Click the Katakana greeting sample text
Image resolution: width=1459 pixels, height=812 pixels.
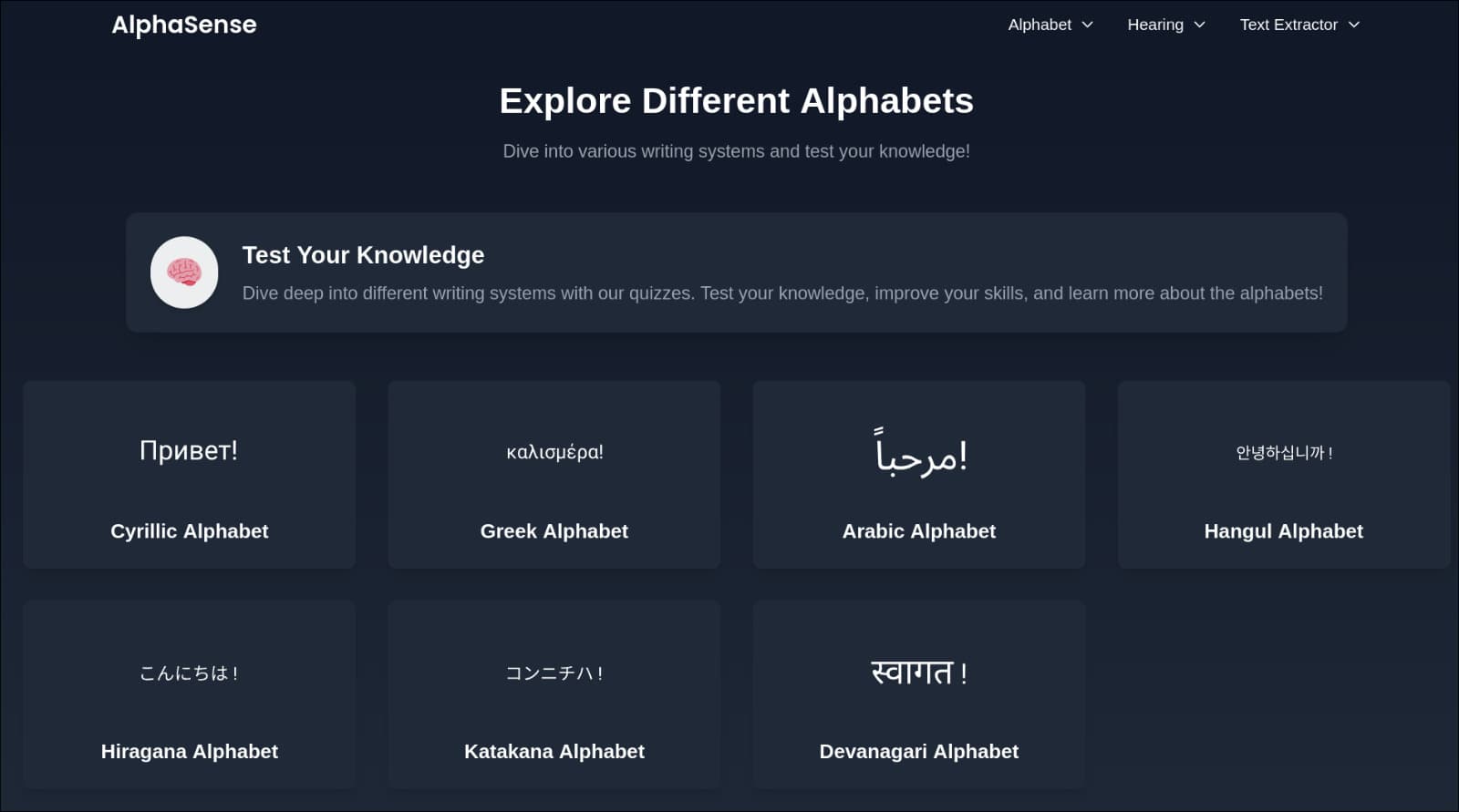coord(554,673)
